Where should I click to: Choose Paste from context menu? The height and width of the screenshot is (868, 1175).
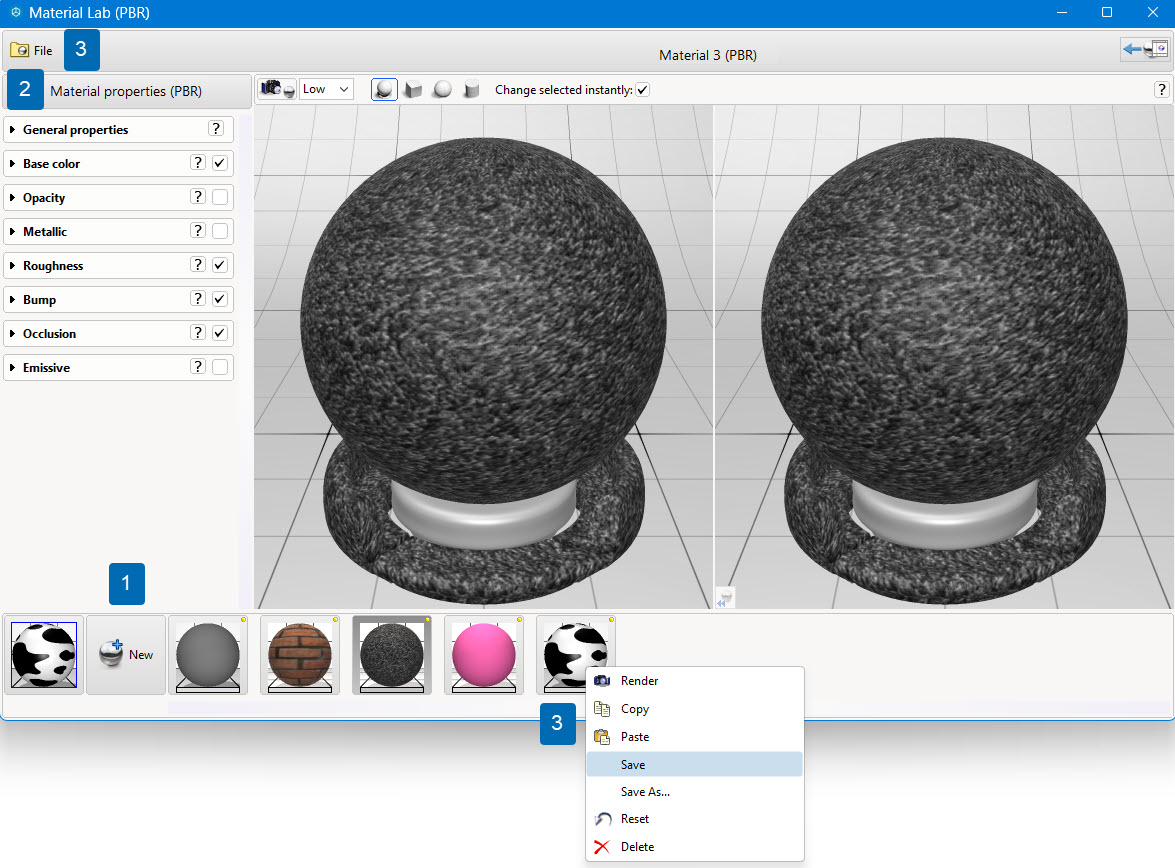[x=695, y=736]
